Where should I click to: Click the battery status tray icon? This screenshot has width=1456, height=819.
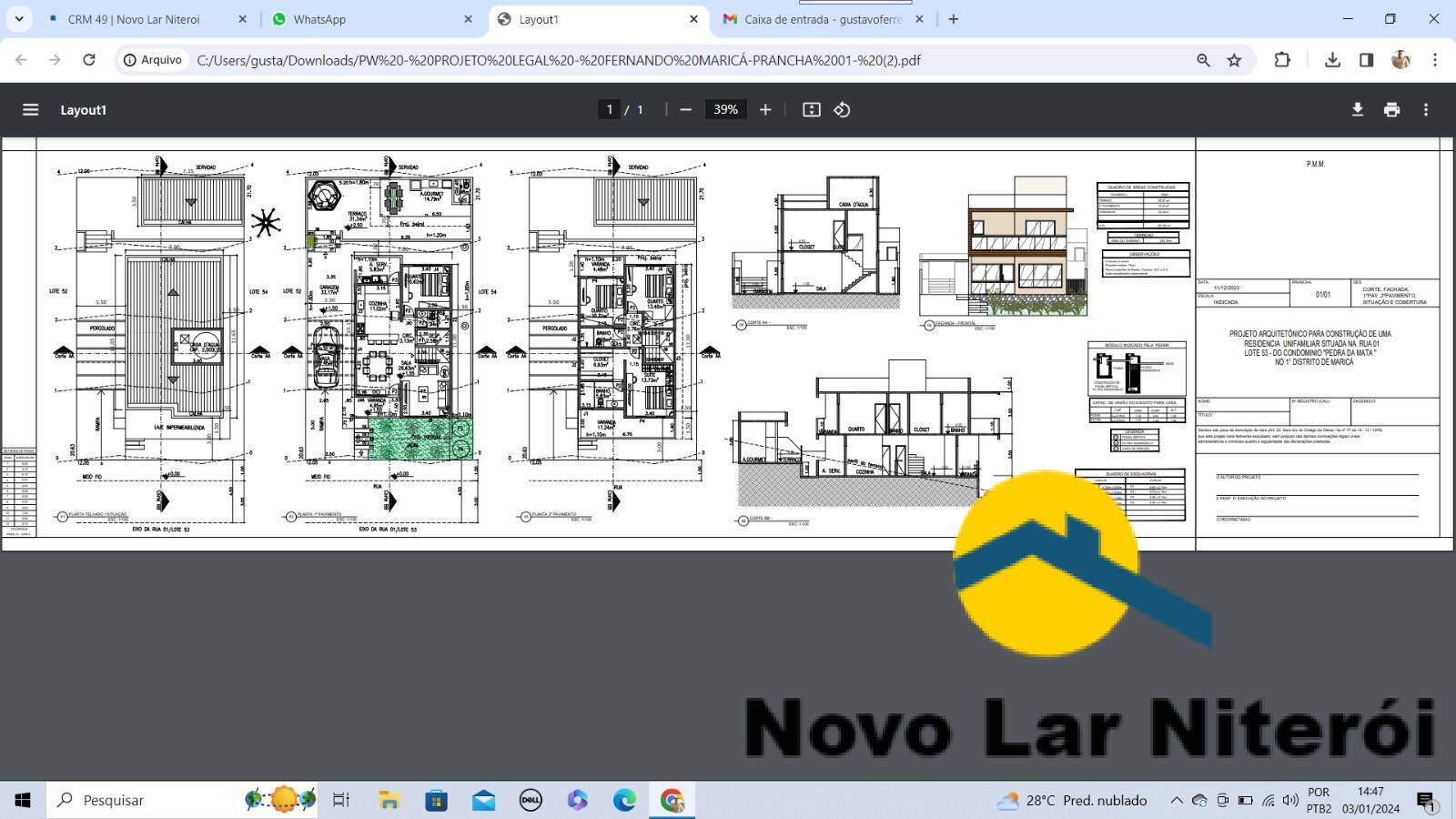pyautogui.click(x=1245, y=800)
